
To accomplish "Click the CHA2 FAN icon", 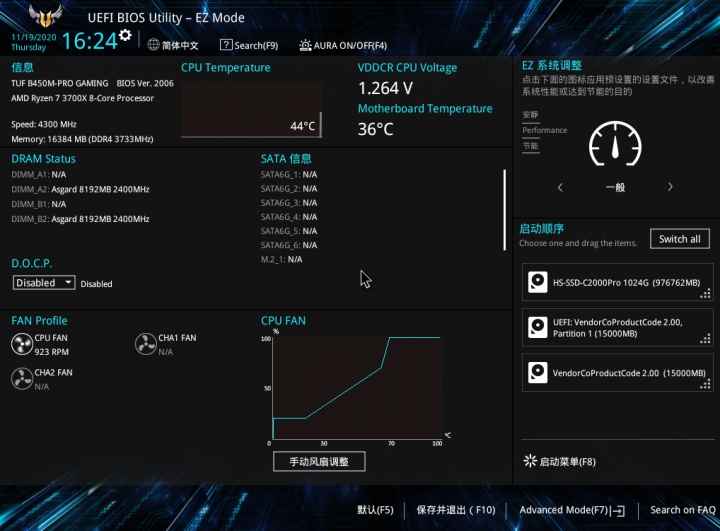I will (x=22, y=379).
